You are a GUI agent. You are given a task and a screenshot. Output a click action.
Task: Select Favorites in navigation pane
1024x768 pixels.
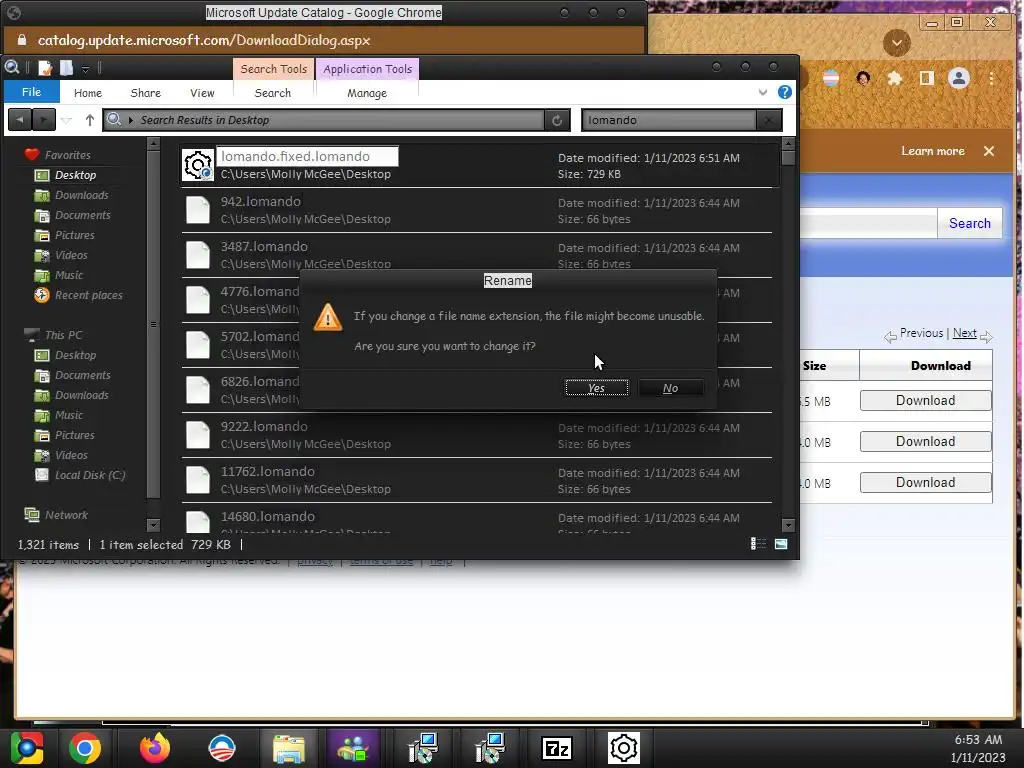[67, 155]
